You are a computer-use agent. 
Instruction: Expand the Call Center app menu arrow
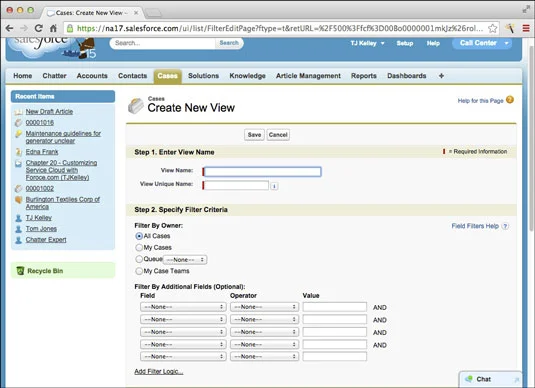coord(506,43)
